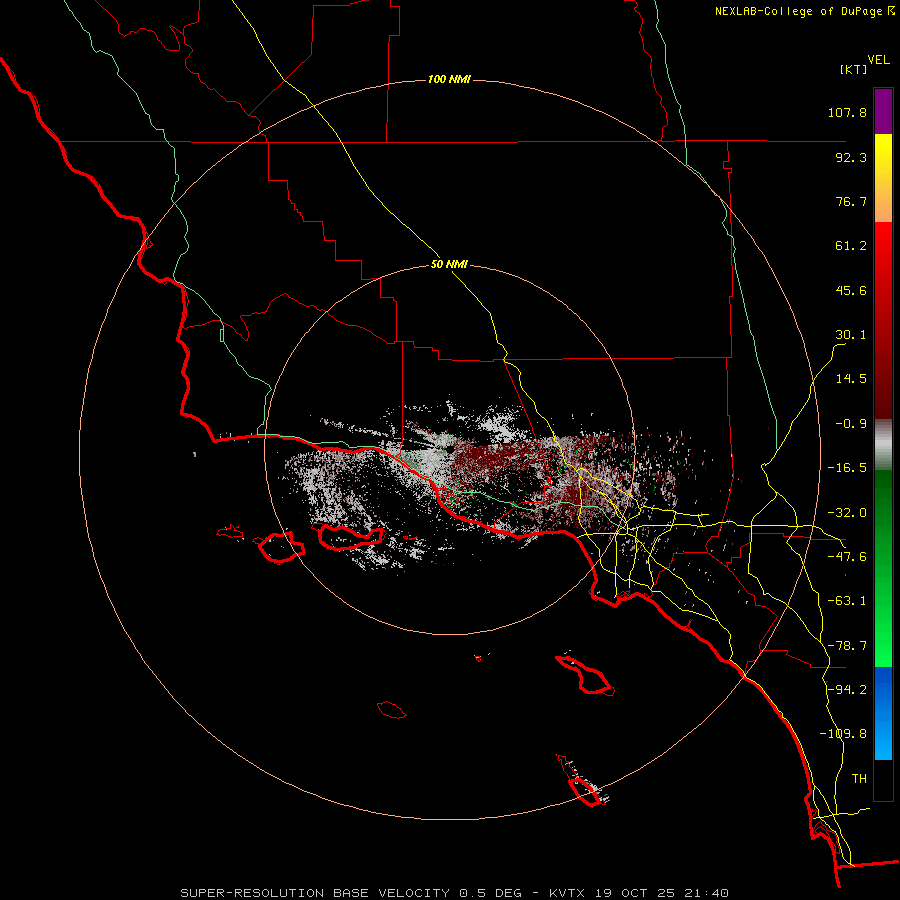Click the blue segment of the color bar
This screenshot has height=900, width=900.
point(883,713)
